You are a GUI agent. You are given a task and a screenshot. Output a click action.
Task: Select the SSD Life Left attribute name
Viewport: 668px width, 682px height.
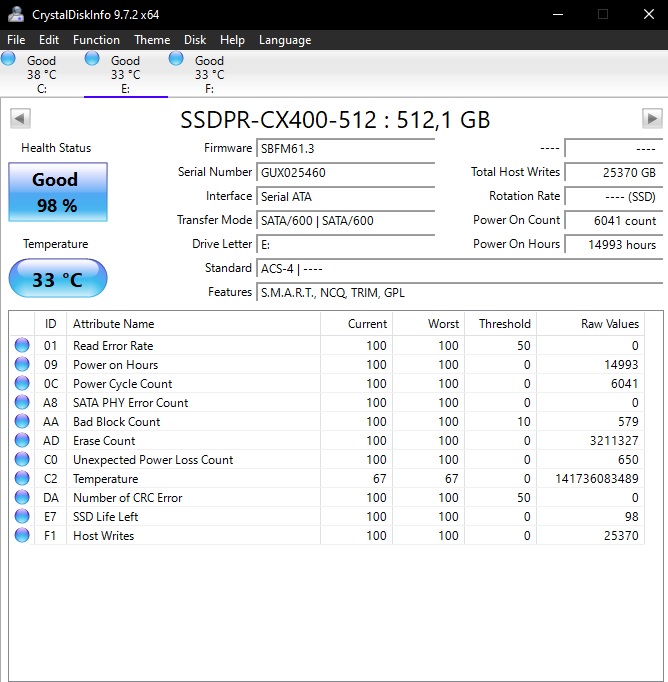point(106,517)
